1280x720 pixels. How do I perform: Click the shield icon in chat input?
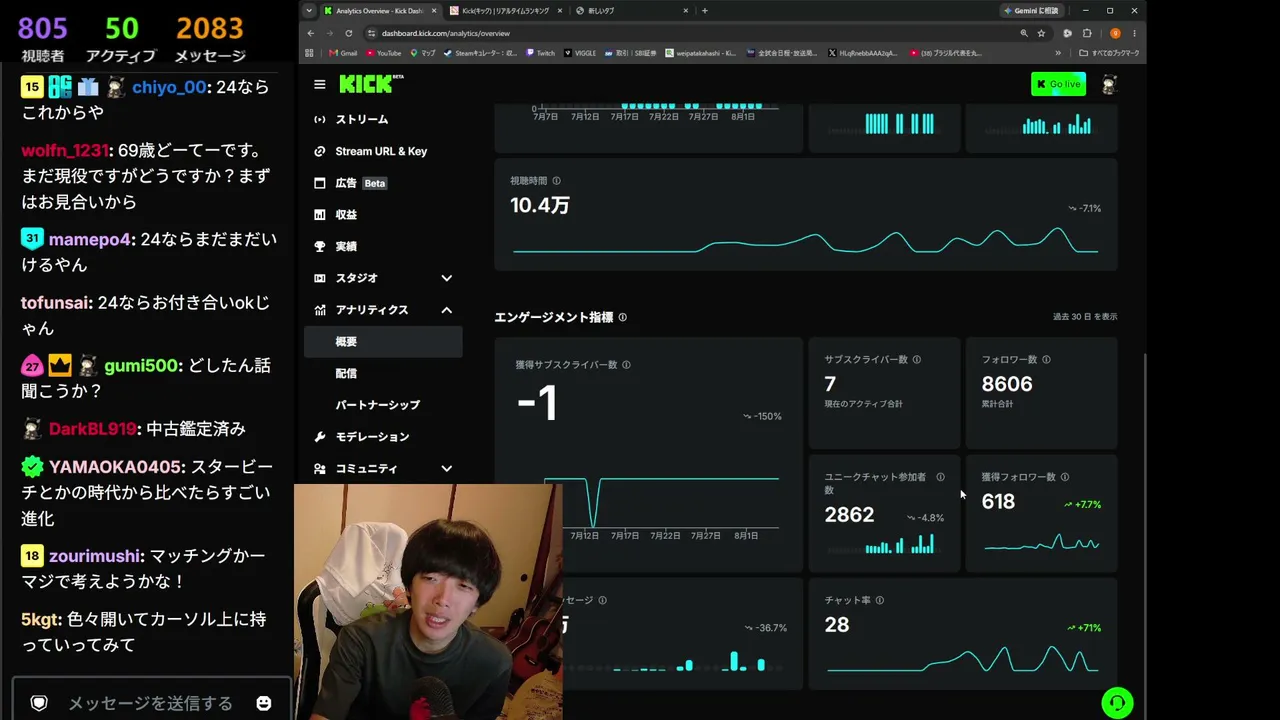pos(39,703)
